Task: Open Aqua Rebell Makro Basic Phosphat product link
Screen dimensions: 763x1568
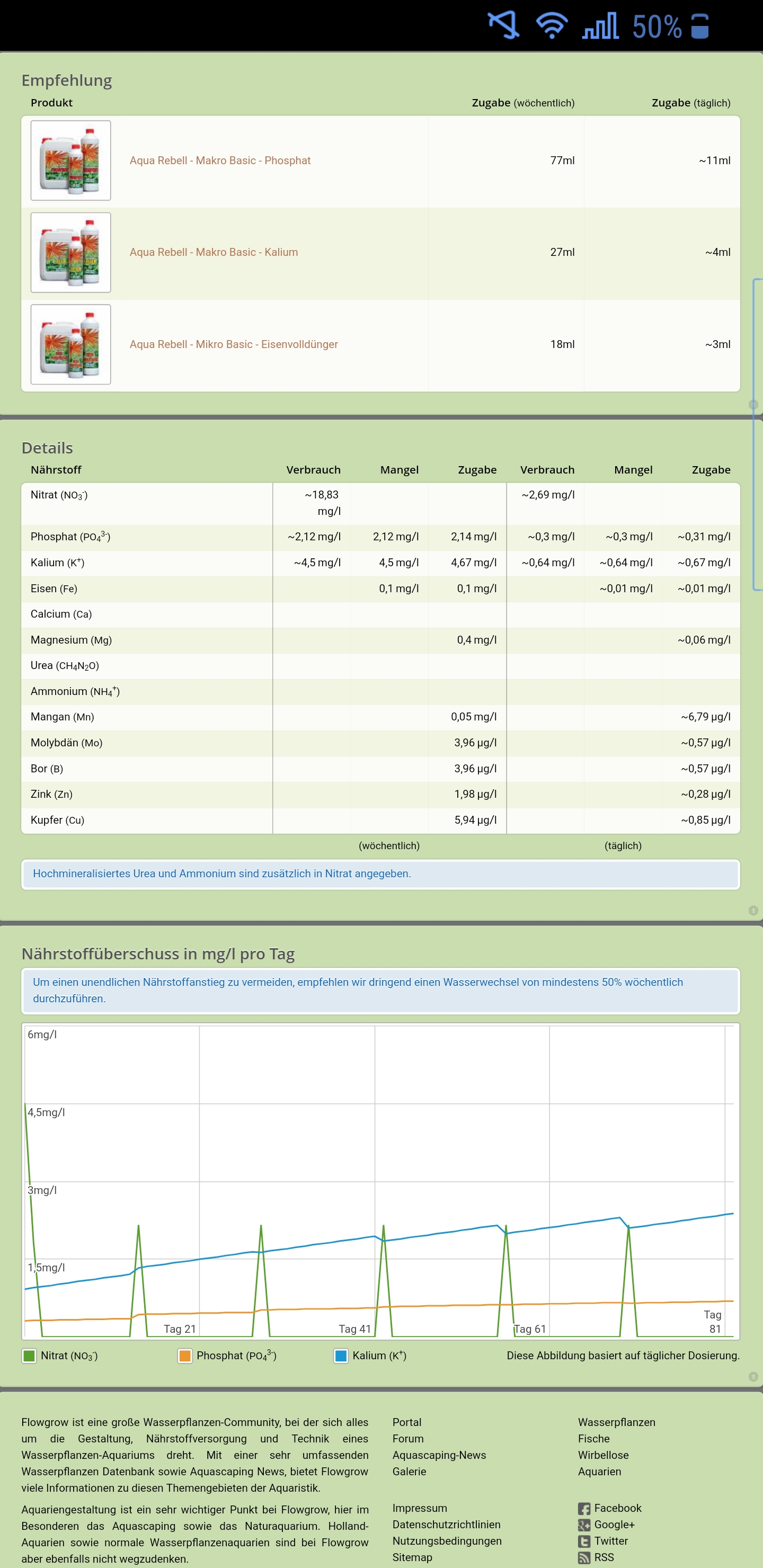Action: tap(220, 161)
